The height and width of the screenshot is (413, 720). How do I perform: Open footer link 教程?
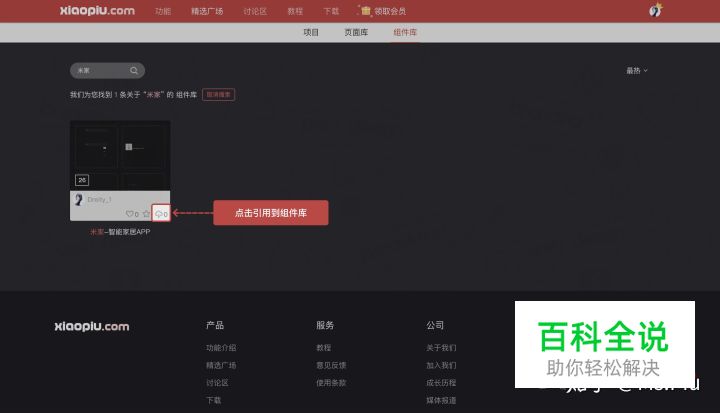click(x=324, y=348)
